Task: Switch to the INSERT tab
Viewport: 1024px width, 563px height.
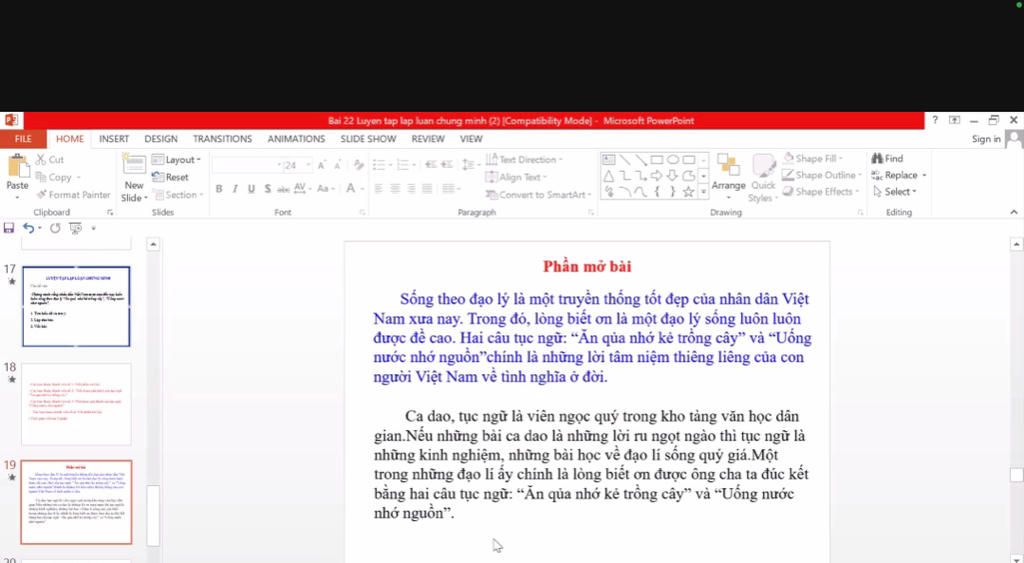Action: [x=114, y=139]
